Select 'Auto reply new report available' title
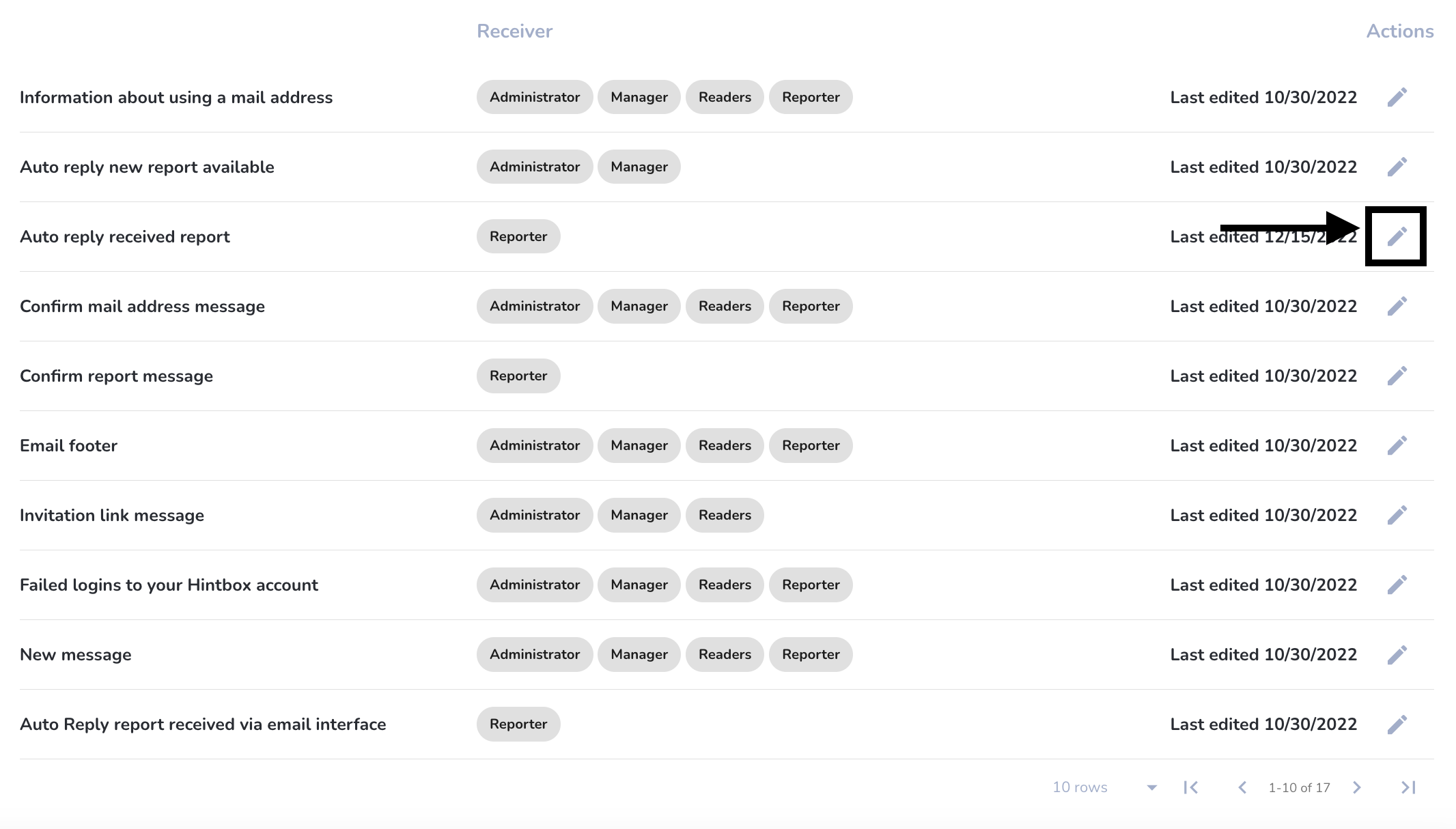Viewport: 1456px width, 829px height. [x=147, y=167]
